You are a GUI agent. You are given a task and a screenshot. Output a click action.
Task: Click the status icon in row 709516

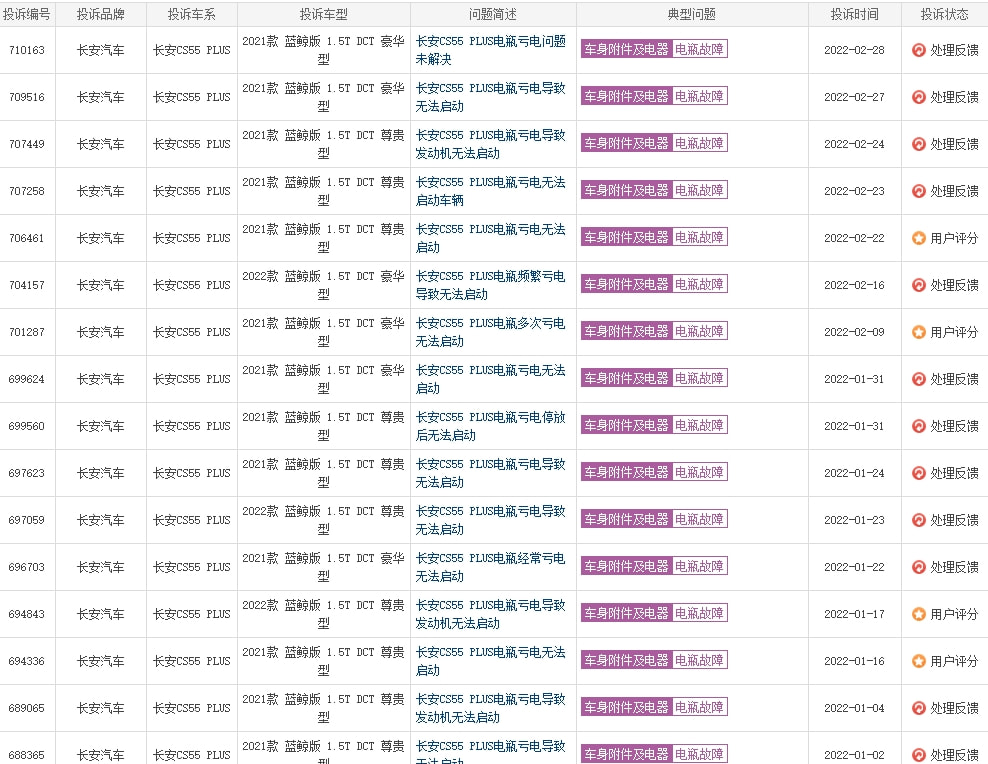pyautogui.click(x=919, y=97)
